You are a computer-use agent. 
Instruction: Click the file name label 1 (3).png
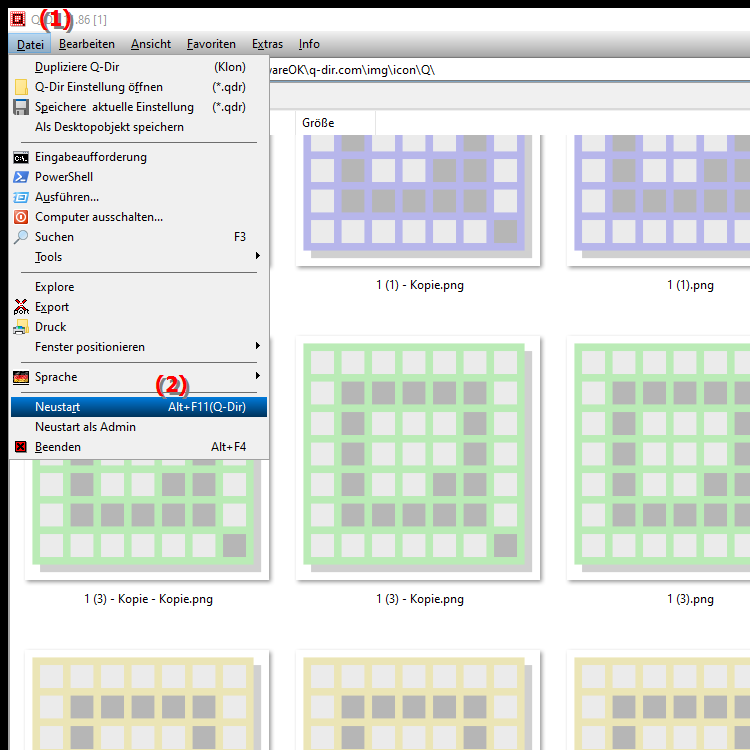point(690,599)
